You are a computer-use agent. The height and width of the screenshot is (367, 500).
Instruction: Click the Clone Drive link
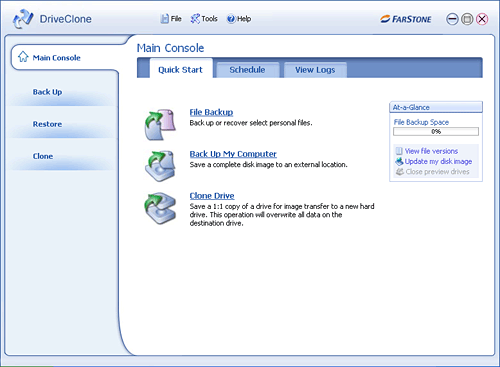coord(212,196)
